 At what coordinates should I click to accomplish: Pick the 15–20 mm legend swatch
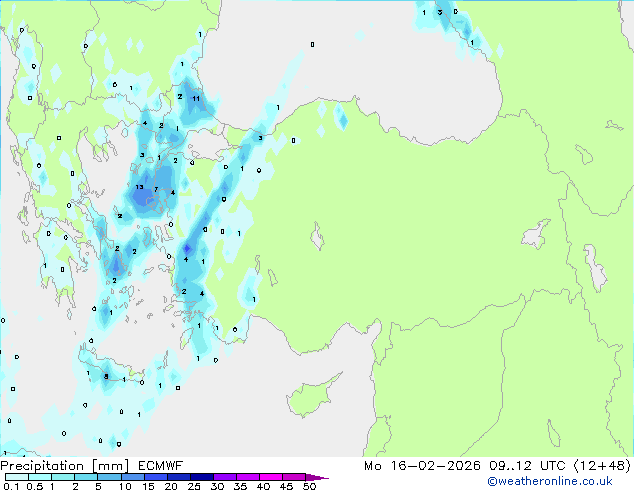pos(155,477)
